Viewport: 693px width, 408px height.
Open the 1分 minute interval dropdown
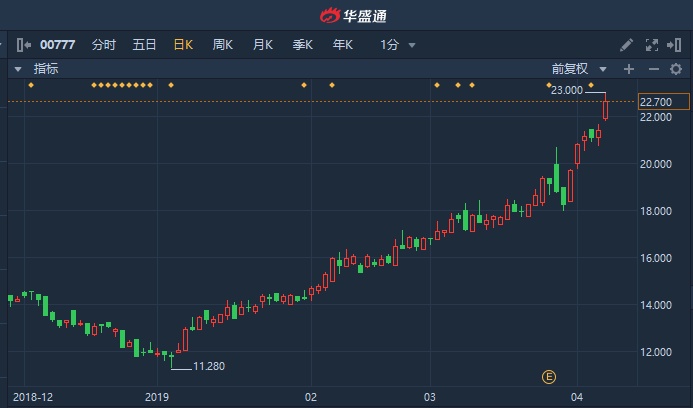tap(398, 45)
